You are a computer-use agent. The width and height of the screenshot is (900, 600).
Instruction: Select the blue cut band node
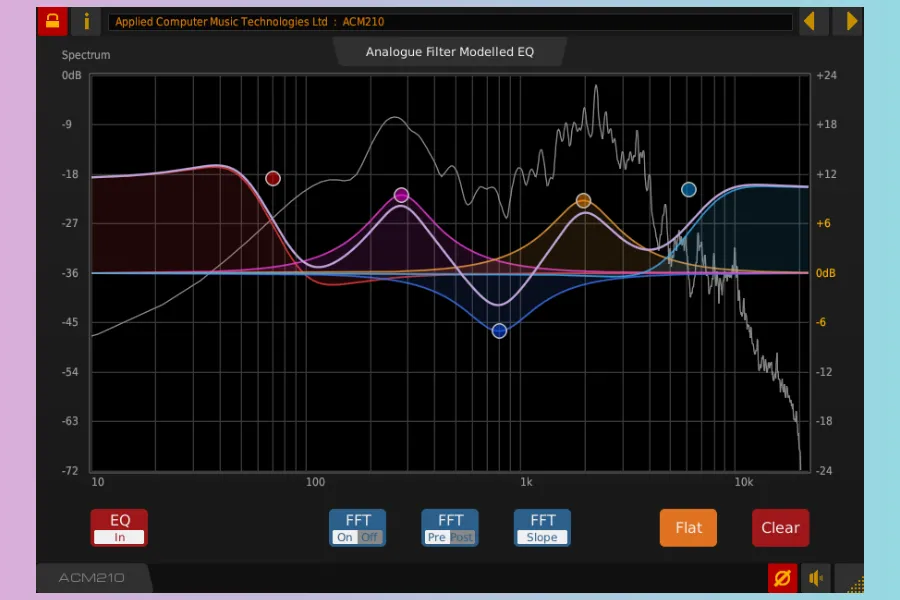click(x=499, y=331)
